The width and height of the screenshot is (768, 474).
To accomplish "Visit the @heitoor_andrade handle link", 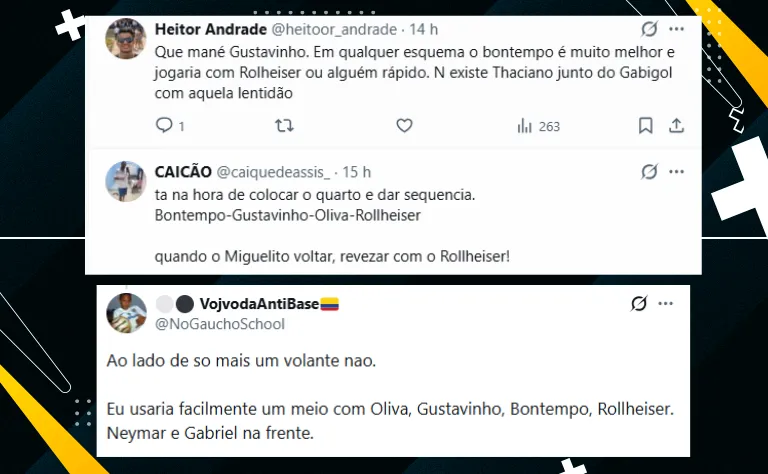I will coord(334,29).
